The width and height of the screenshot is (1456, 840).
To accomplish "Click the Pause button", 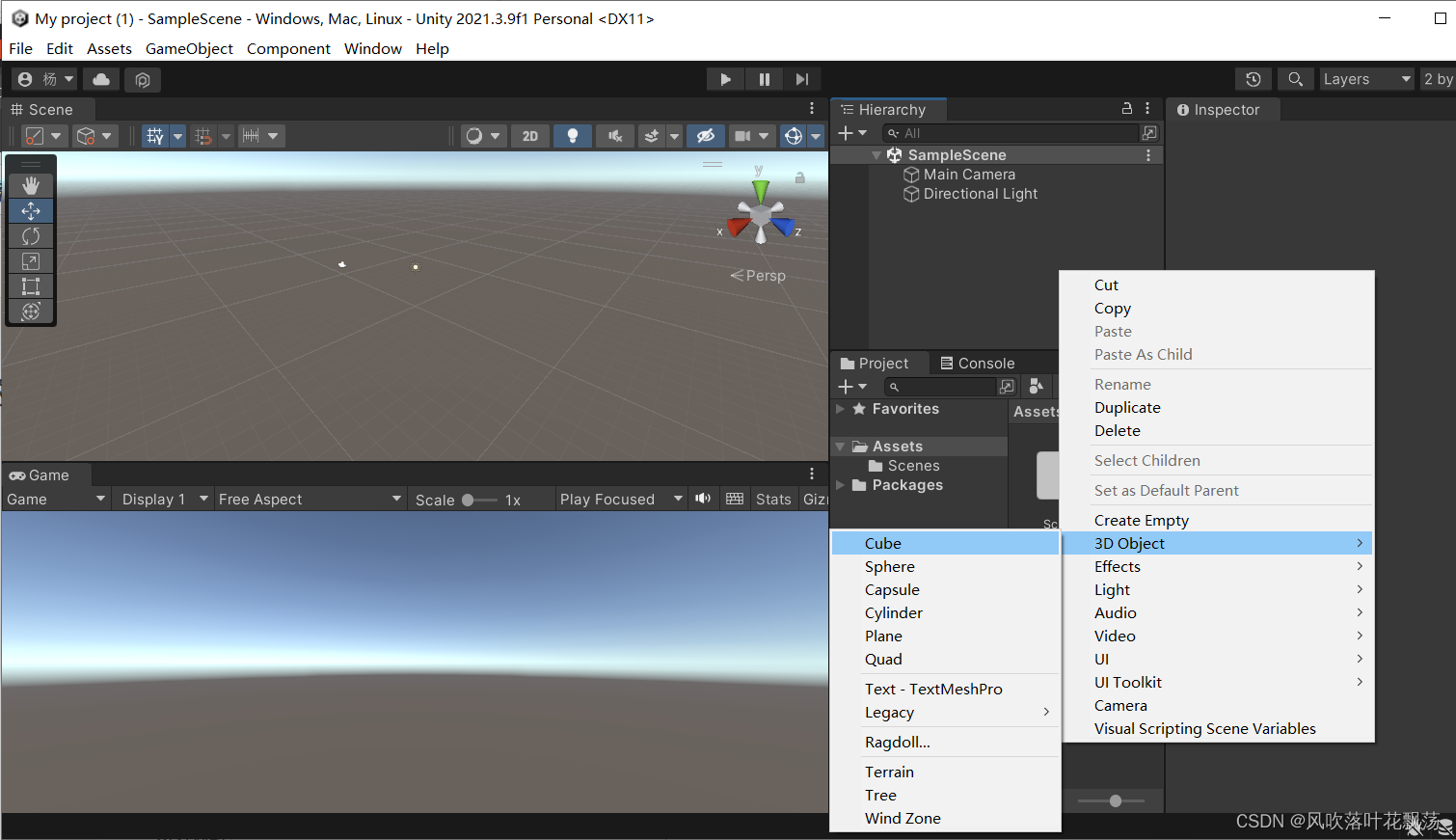I will [764, 79].
